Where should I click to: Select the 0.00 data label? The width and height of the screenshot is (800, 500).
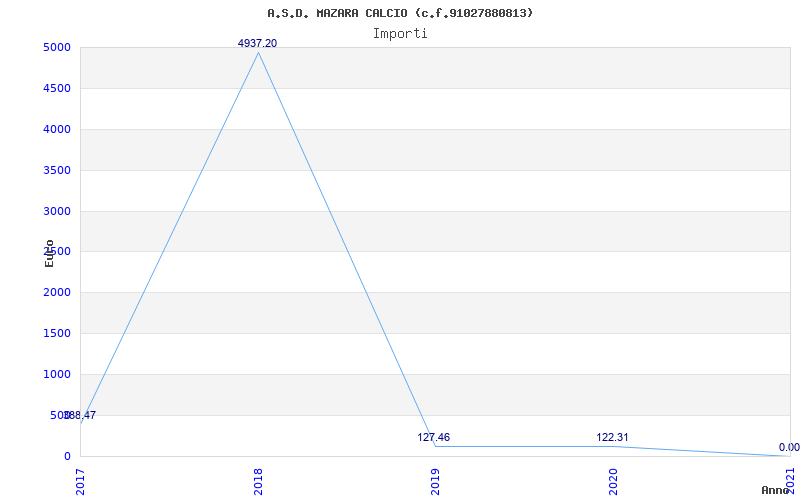point(789,447)
